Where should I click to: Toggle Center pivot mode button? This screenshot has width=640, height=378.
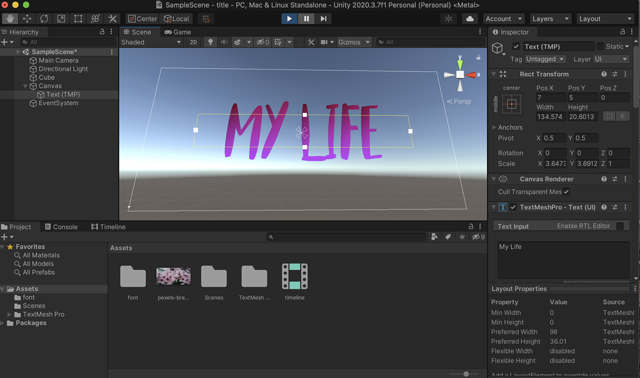pyautogui.click(x=142, y=19)
